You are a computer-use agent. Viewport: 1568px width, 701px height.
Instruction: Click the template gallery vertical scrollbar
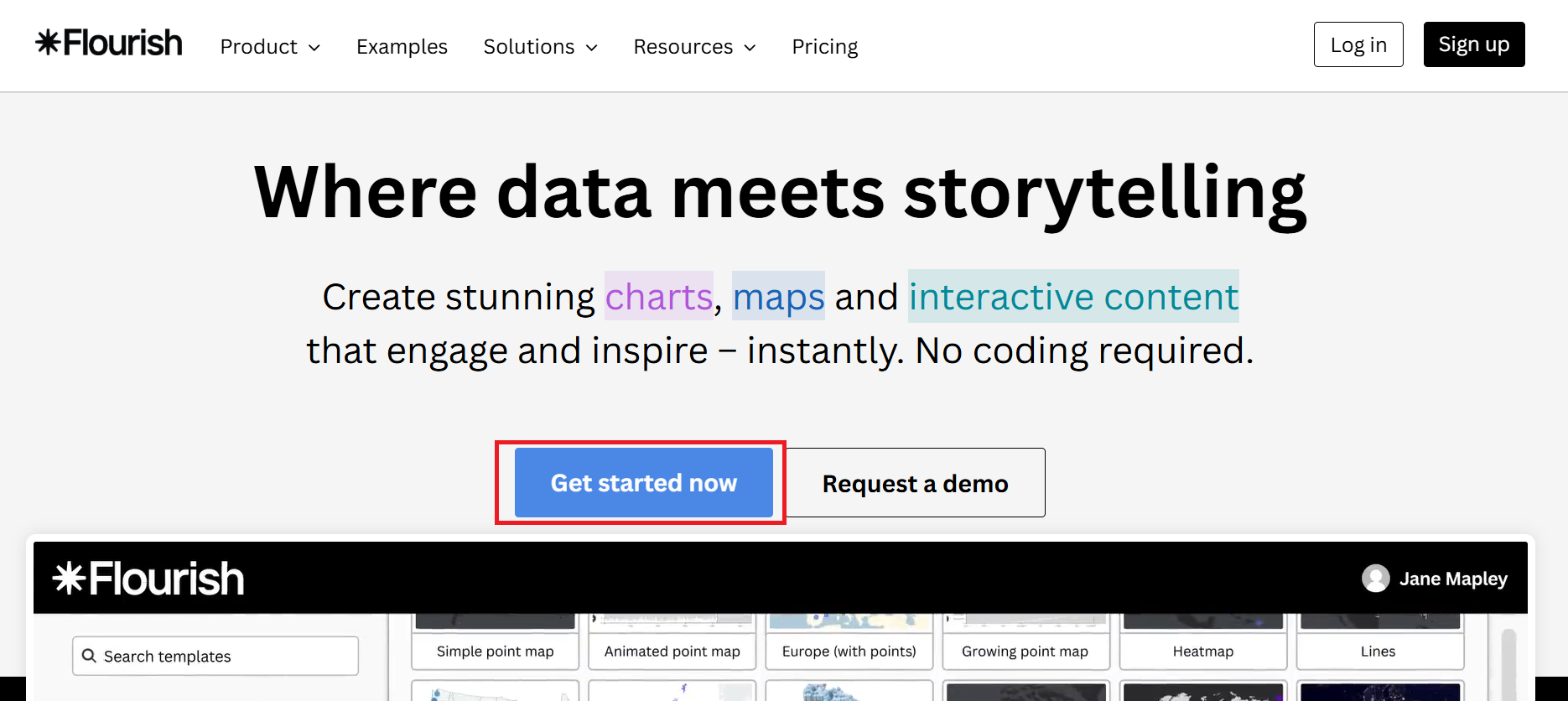(x=1508, y=662)
